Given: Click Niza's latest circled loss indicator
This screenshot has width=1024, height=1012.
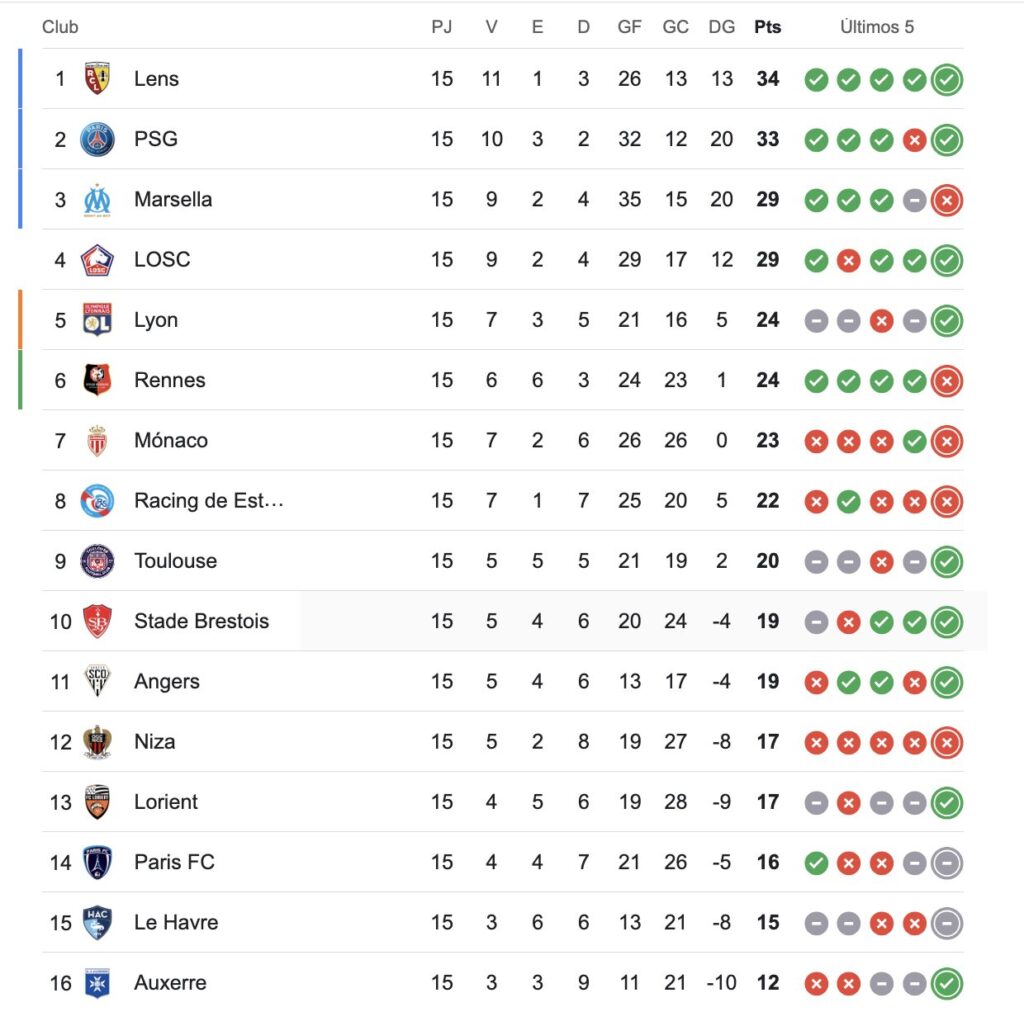Looking at the screenshot, I should pyautogui.click(x=946, y=743).
